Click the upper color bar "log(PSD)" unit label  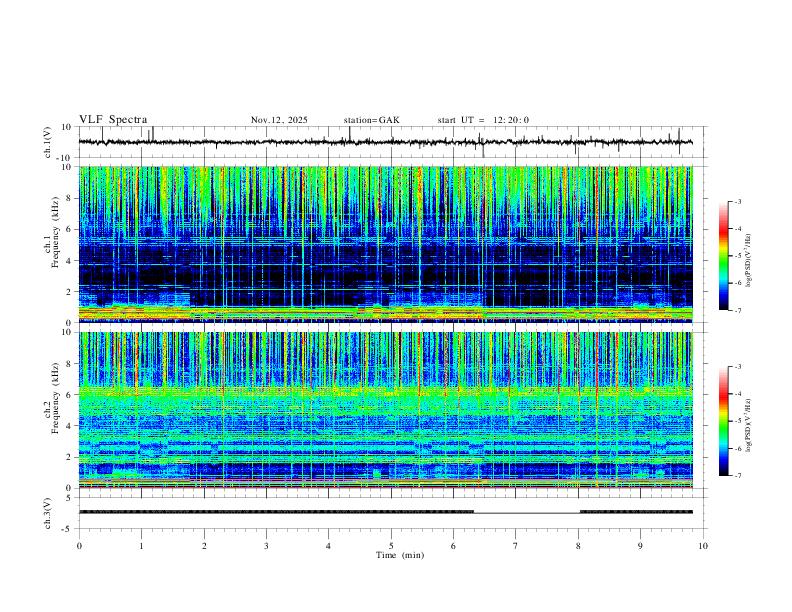pos(749,261)
